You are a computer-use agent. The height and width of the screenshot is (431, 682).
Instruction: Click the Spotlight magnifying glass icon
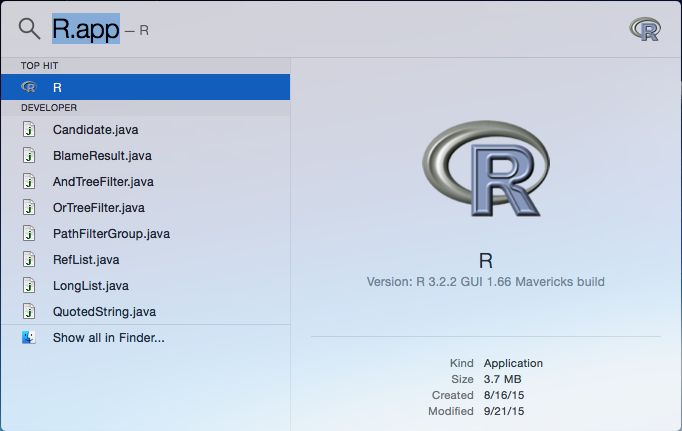coord(30,29)
